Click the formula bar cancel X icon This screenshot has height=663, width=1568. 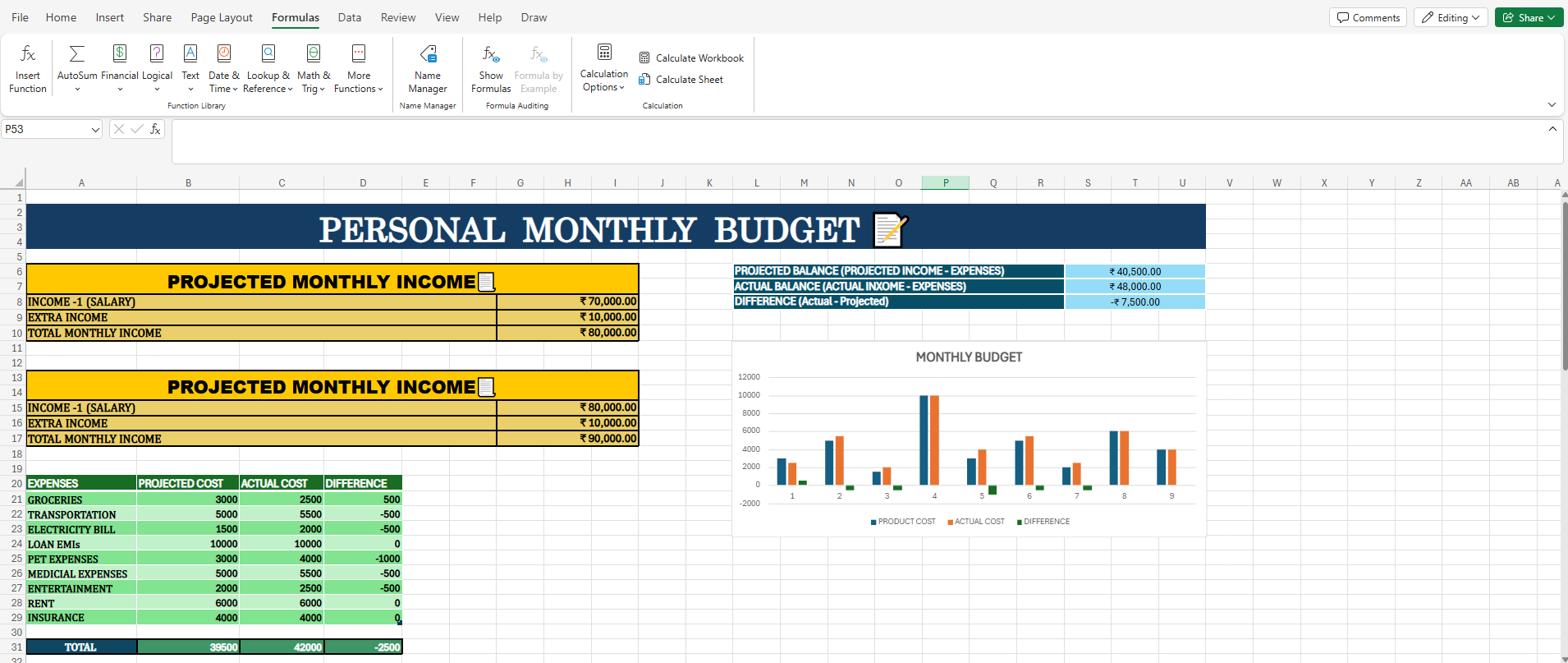click(119, 129)
